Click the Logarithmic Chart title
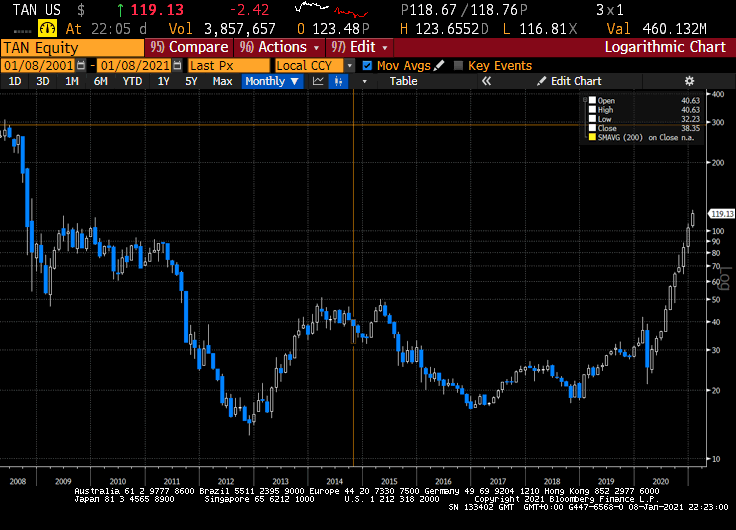Viewport: 736px width, 530px height. [x=665, y=47]
